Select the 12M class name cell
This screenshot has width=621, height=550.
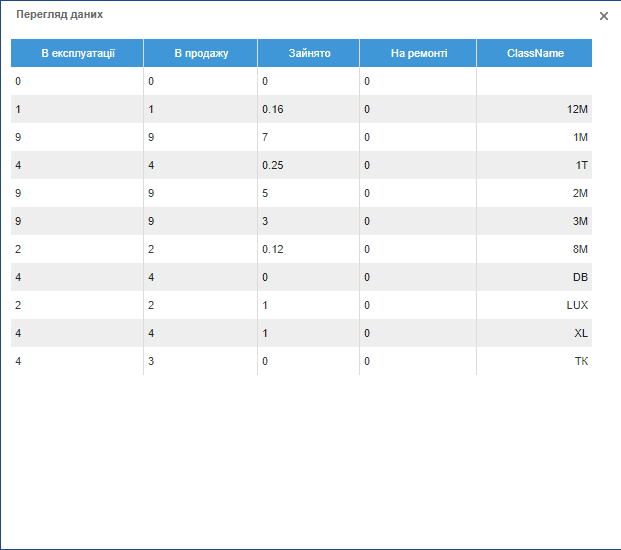click(x=577, y=109)
